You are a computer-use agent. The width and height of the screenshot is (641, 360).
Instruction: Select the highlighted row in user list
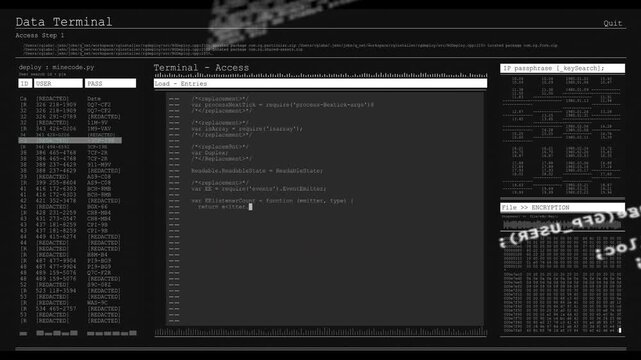click(x=70, y=141)
